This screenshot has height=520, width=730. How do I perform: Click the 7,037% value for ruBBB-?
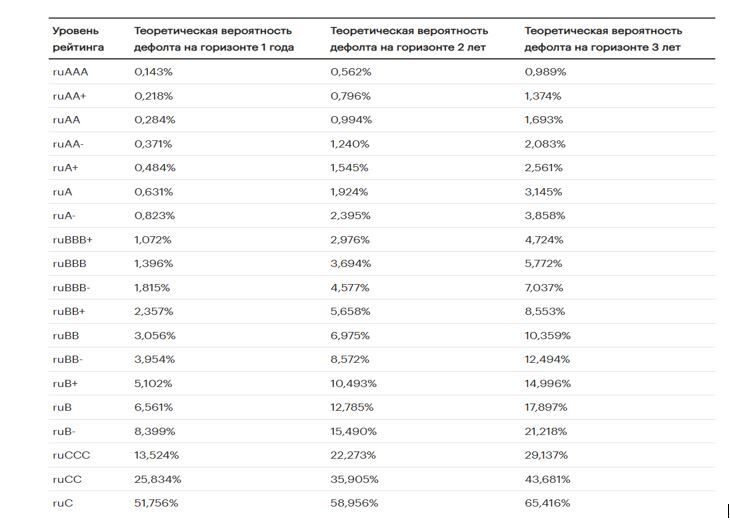pos(544,288)
